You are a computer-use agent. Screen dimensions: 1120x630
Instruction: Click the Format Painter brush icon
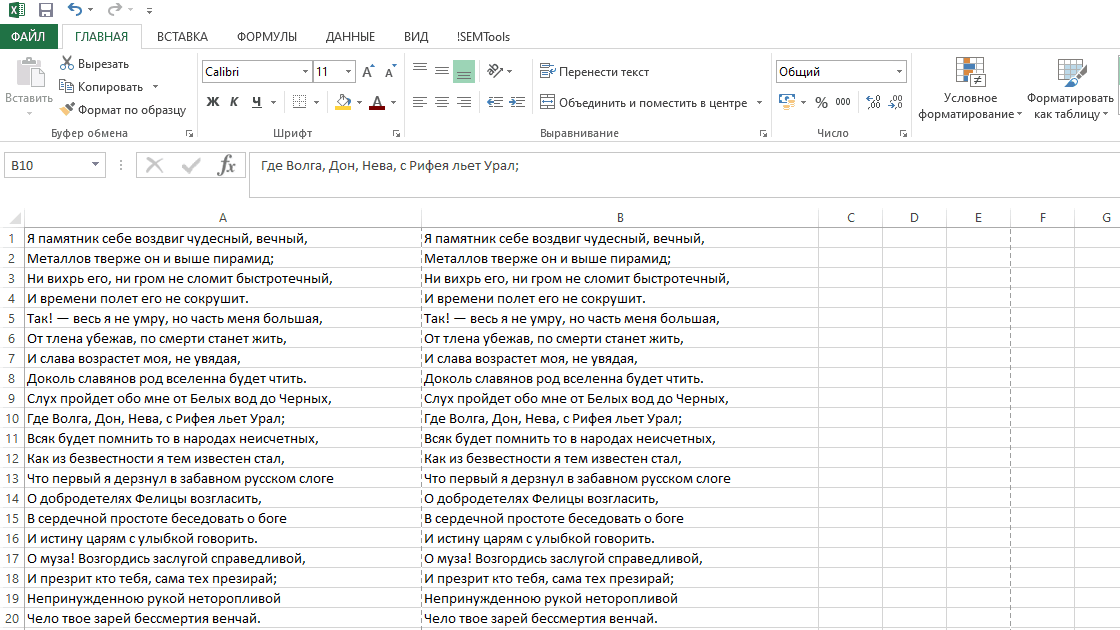point(68,110)
